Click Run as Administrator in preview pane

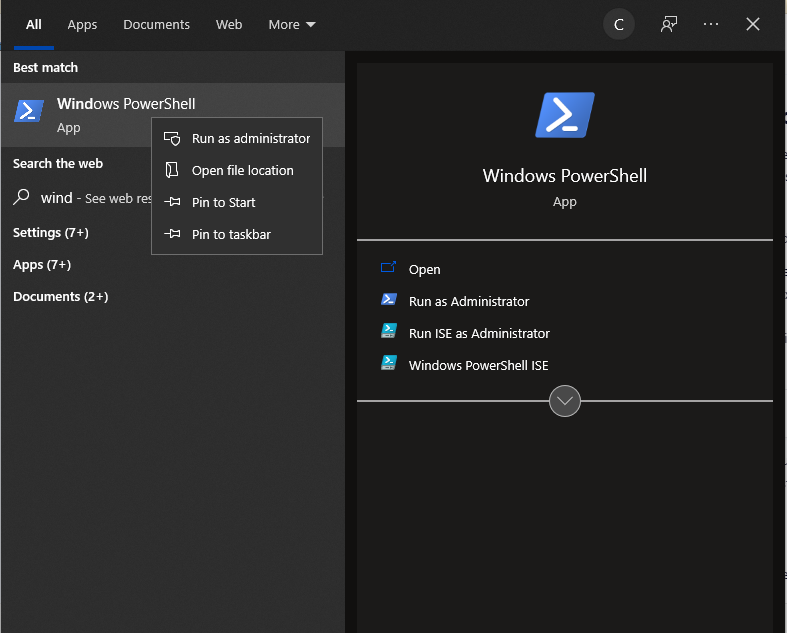tap(469, 301)
